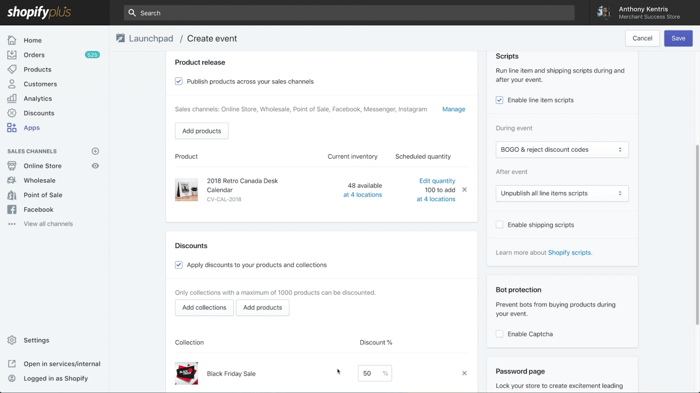Image resolution: width=700 pixels, height=393 pixels.
Task: Click the Shopify Plus logo
Action: pyautogui.click(x=39, y=13)
